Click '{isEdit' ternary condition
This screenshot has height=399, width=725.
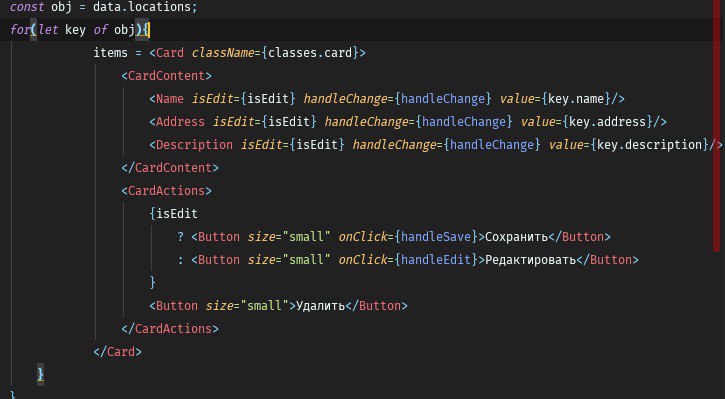click(x=173, y=214)
